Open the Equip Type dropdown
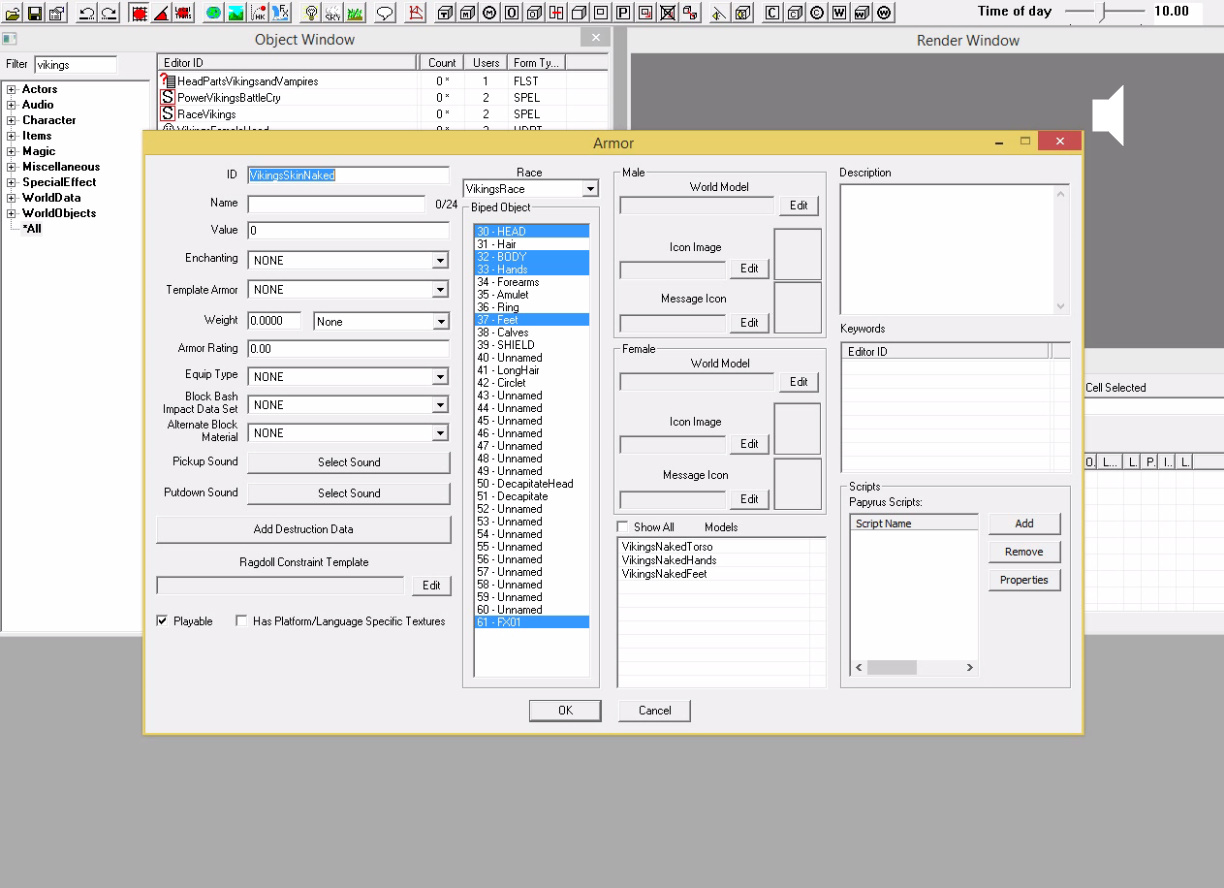Screen dimensions: 1224x888 (x=440, y=377)
